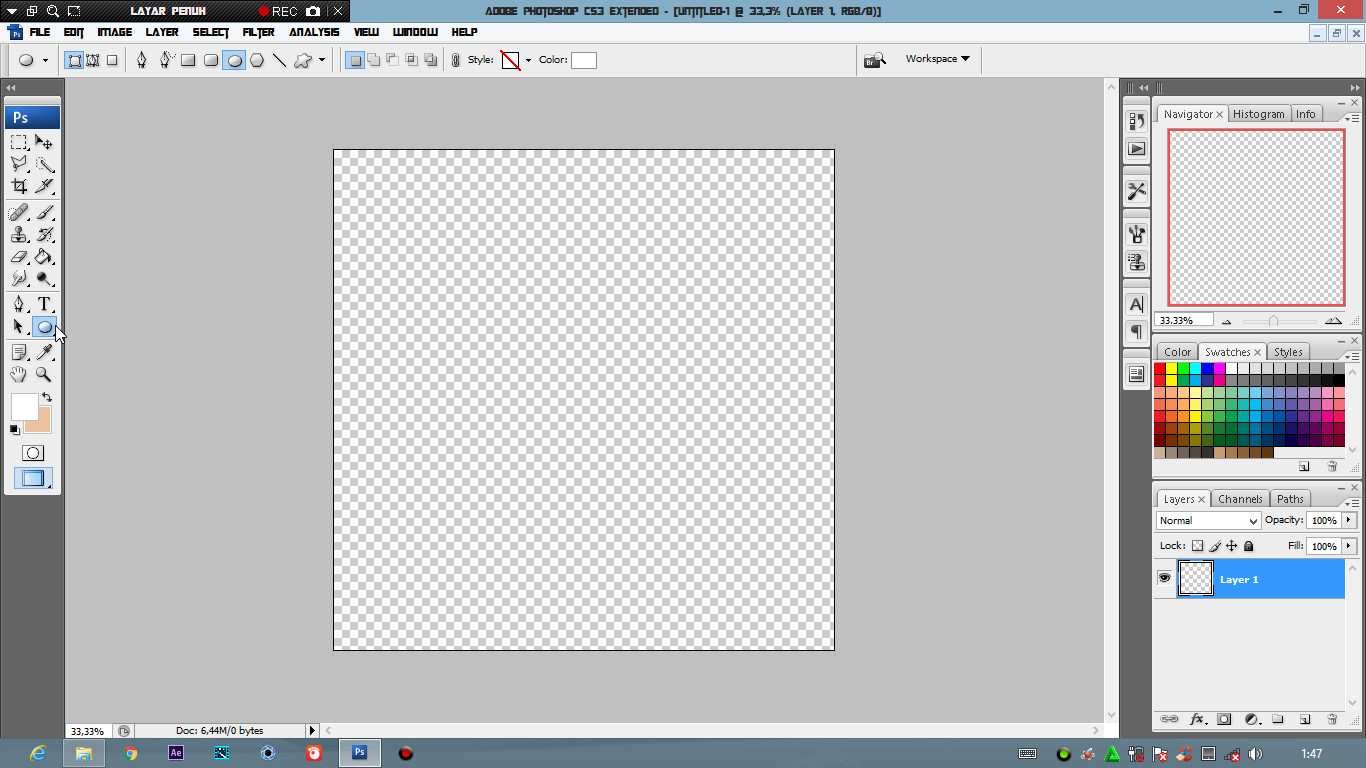Viewport: 1366px width, 768px height.
Task: Toggle Create New Shape Layer option
Action: 354,60
